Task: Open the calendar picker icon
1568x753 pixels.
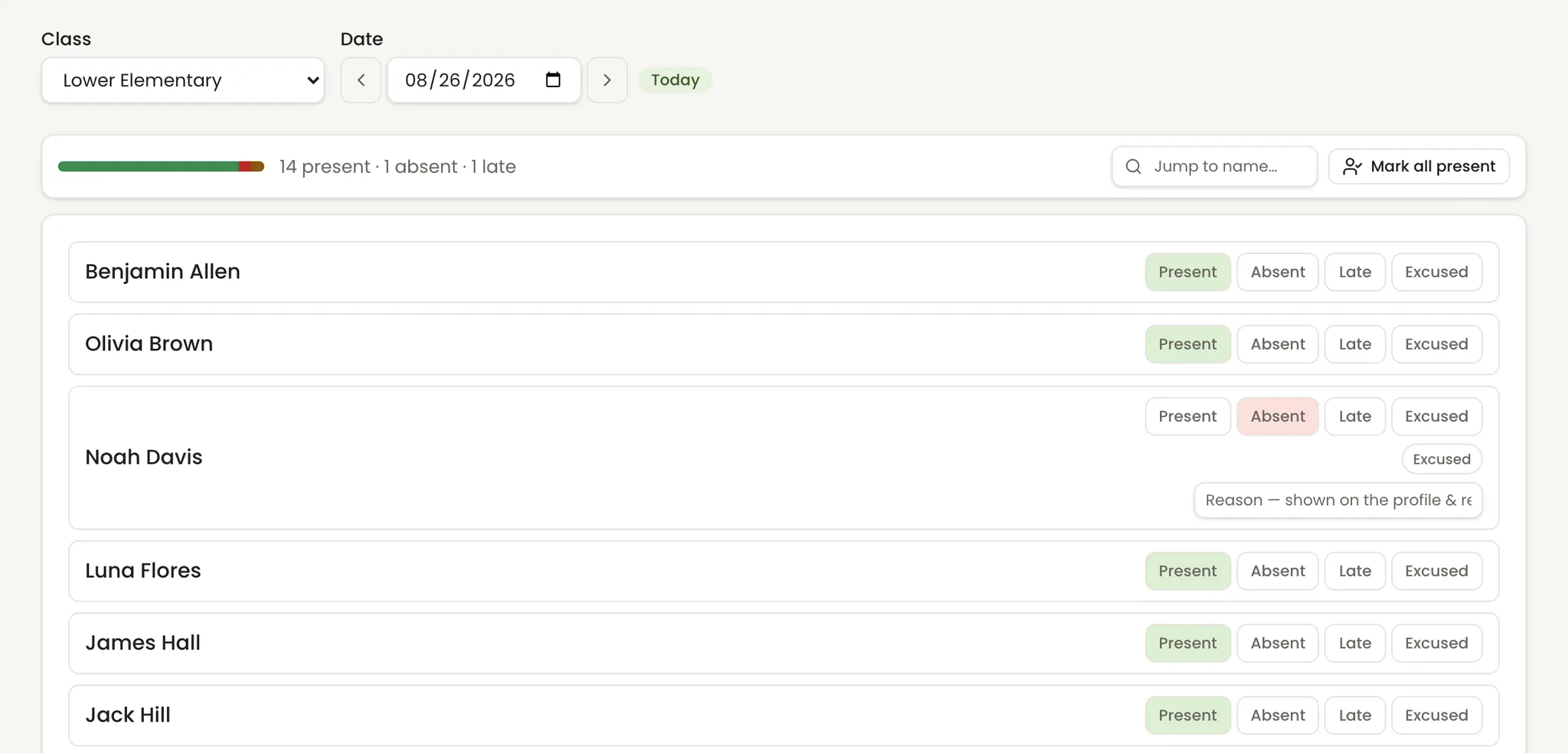Action: (553, 80)
